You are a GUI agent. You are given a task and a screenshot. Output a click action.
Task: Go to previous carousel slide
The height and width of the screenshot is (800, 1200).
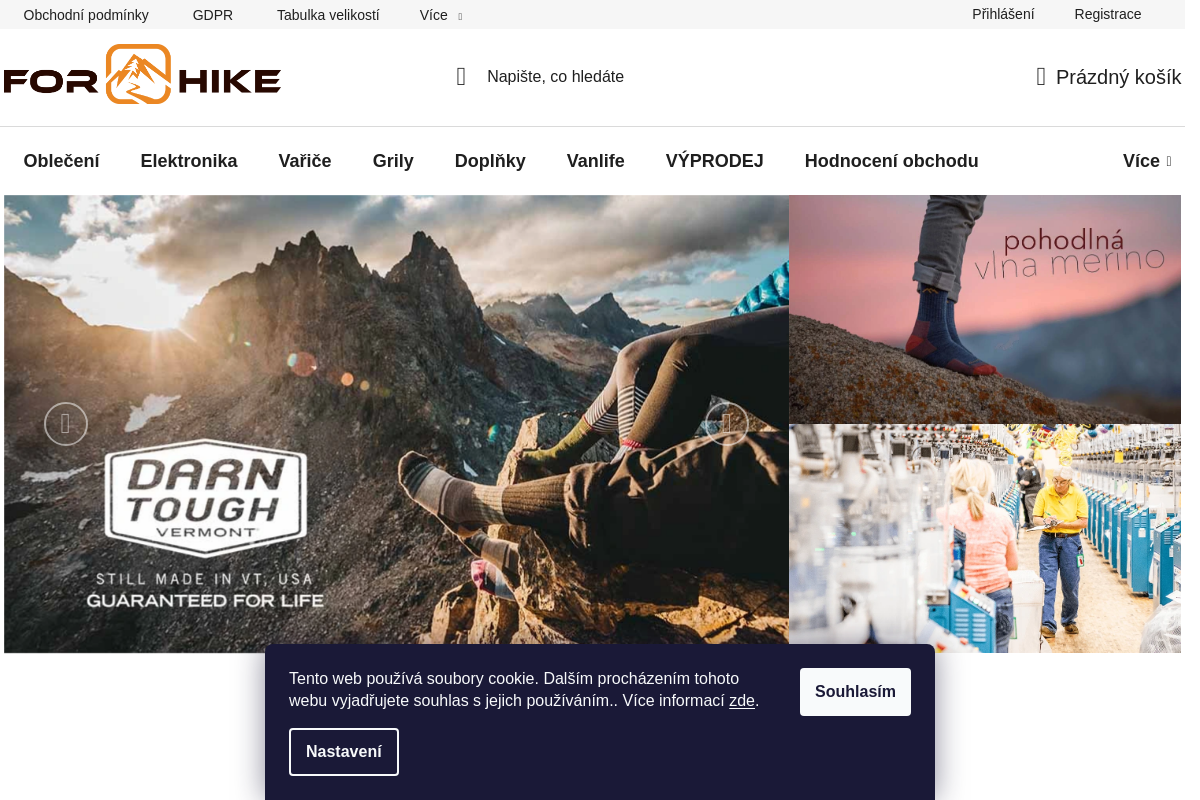point(66,424)
